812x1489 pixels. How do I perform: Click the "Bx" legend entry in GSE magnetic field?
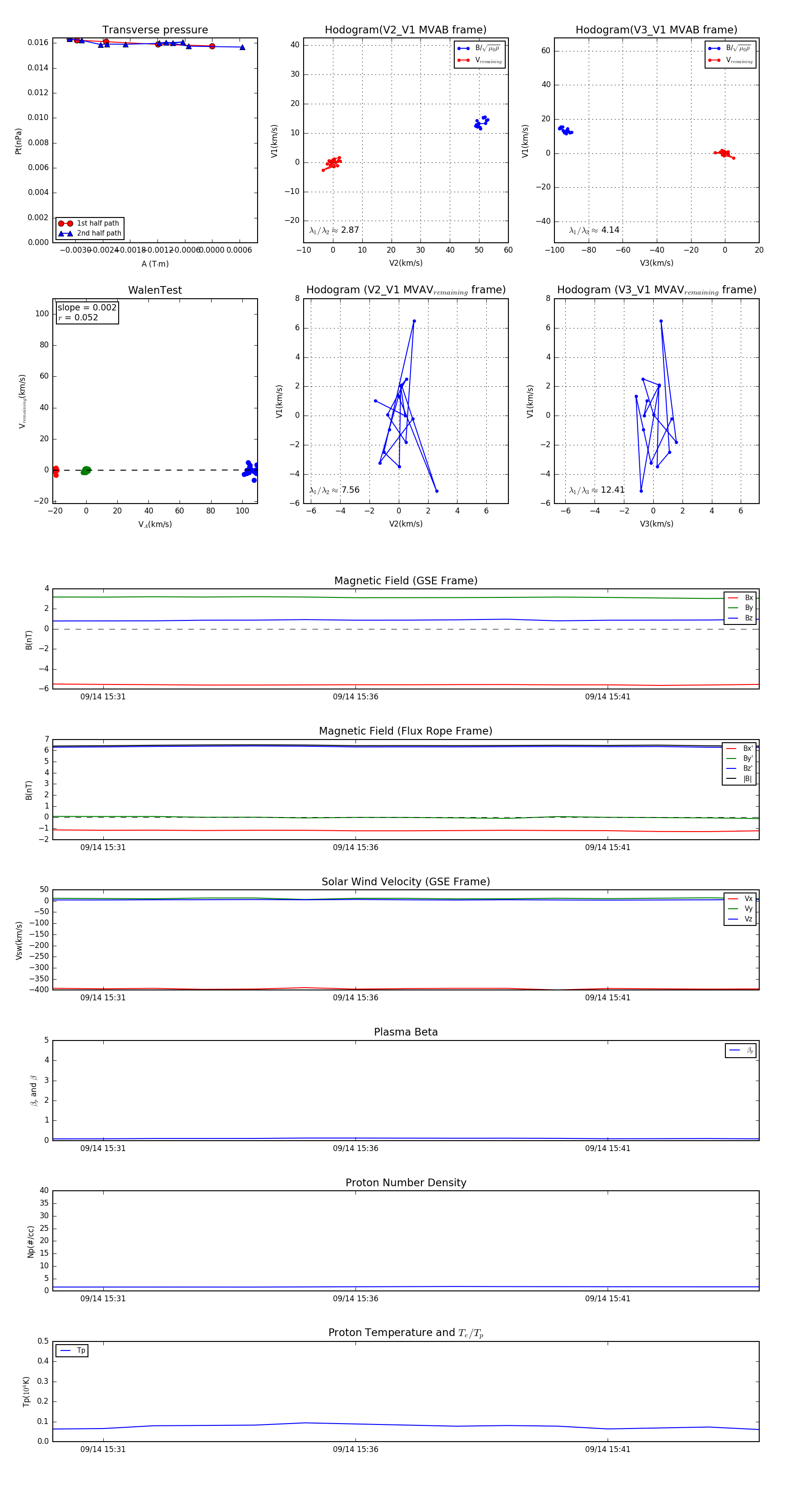point(740,598)
